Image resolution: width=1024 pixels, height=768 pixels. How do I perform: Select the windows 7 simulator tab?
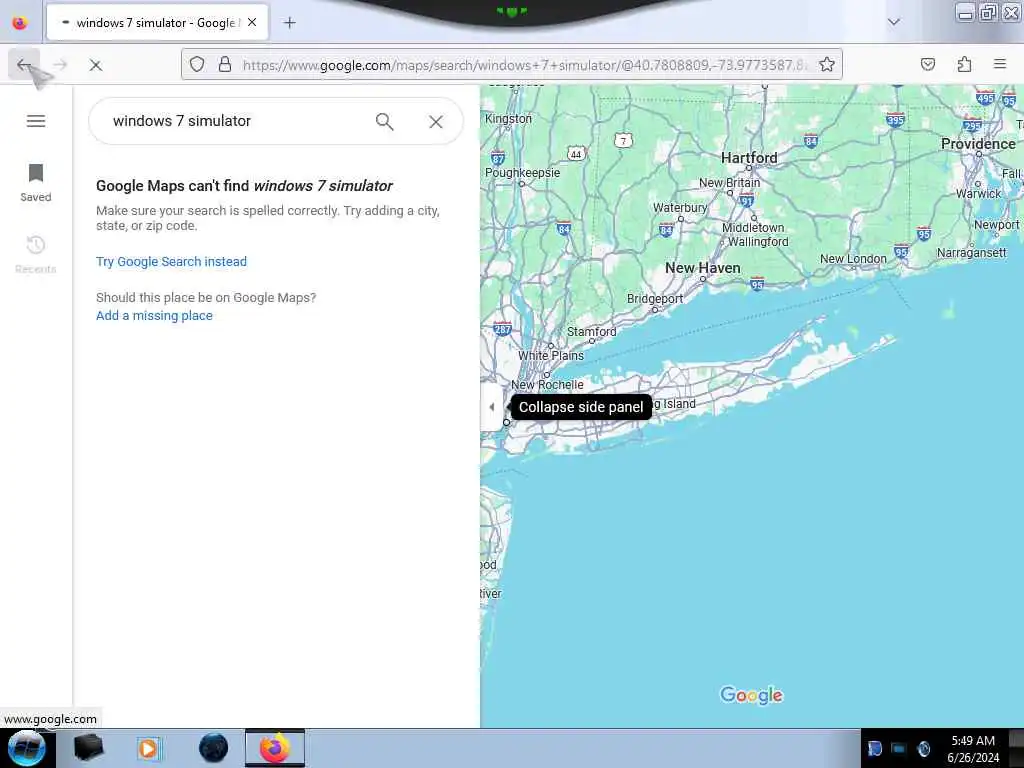157,23
